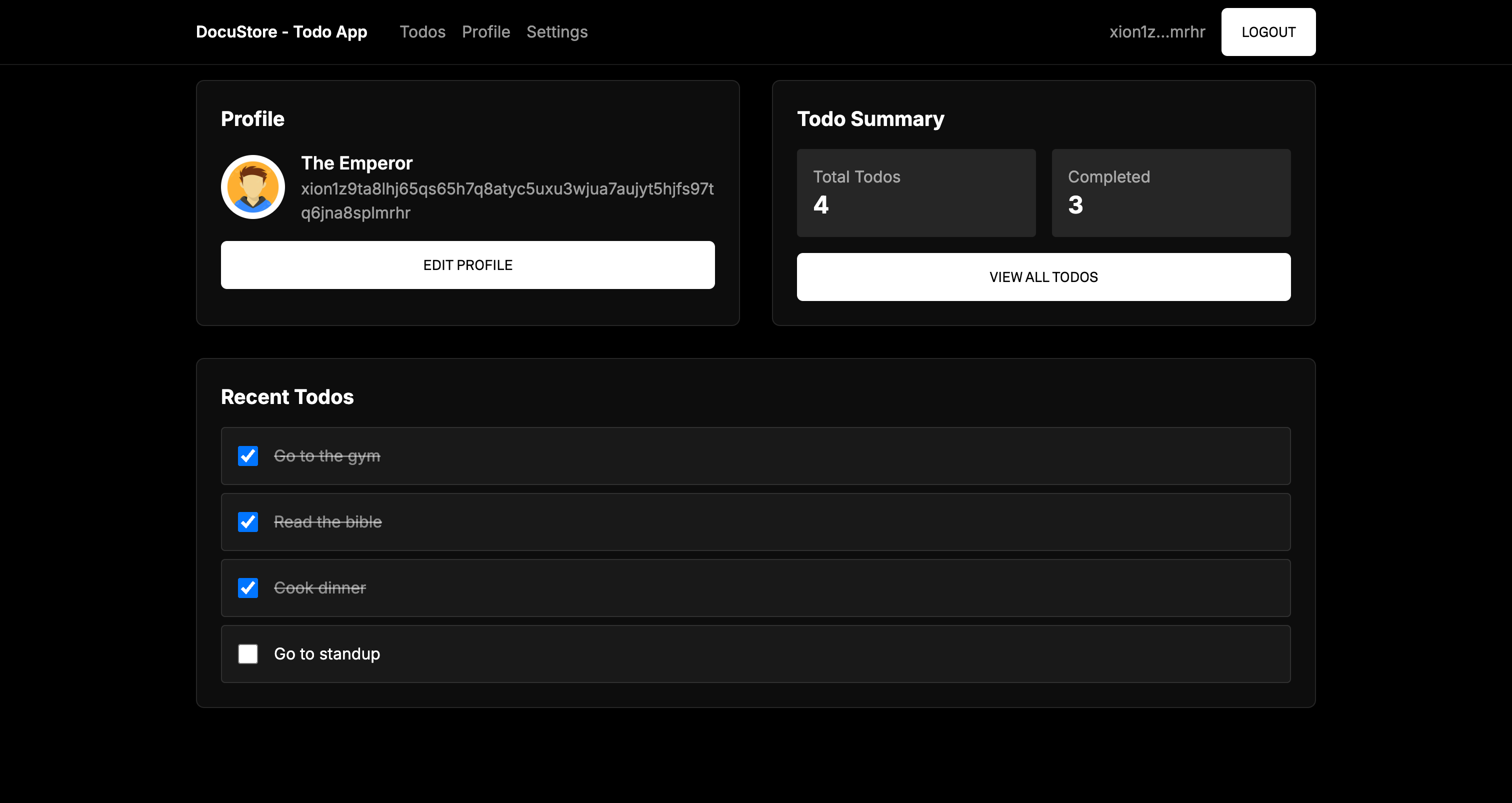Open Settings from the top navigation
Image resolution: width=1512 pixels, height=803 pixels.
coord(556,31)
